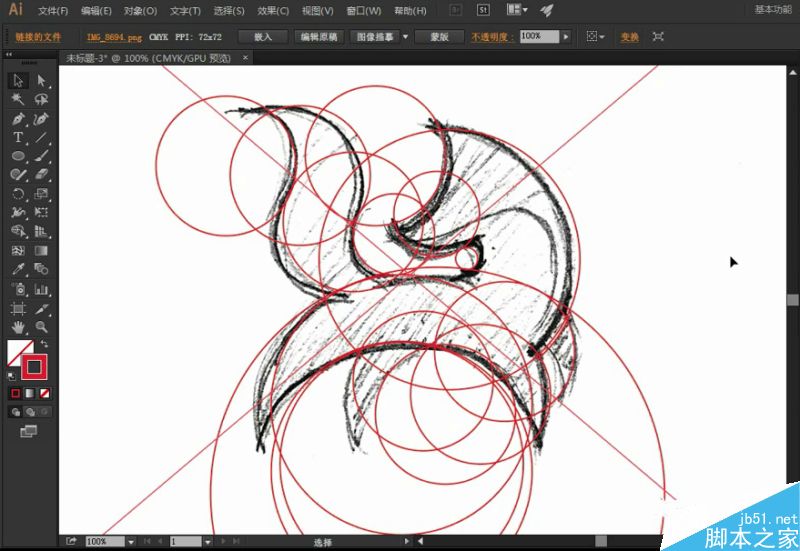Select the Perspective Grid tool

click(41, 231)
